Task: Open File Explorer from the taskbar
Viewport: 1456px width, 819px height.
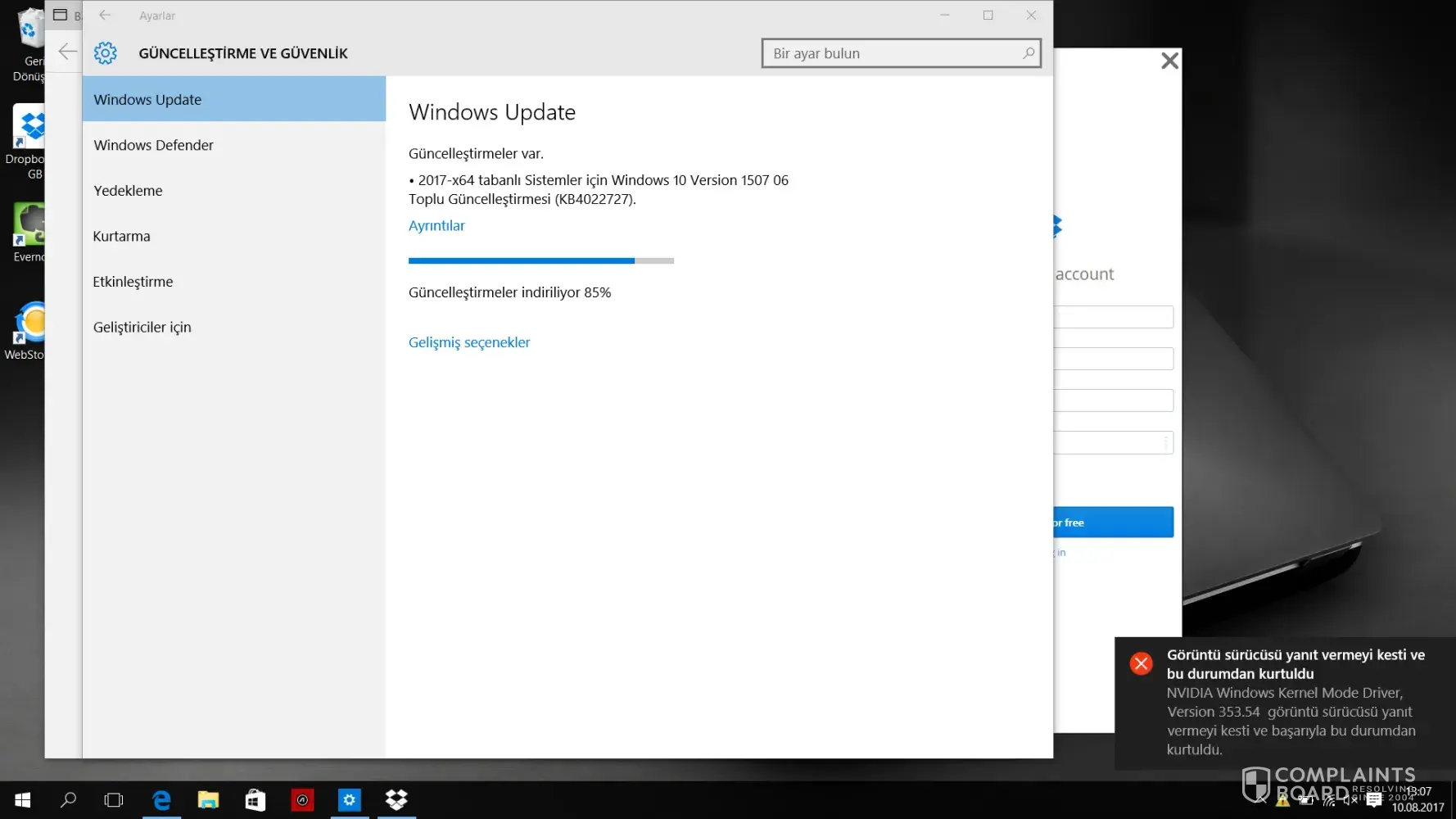Action: [208, 800]
